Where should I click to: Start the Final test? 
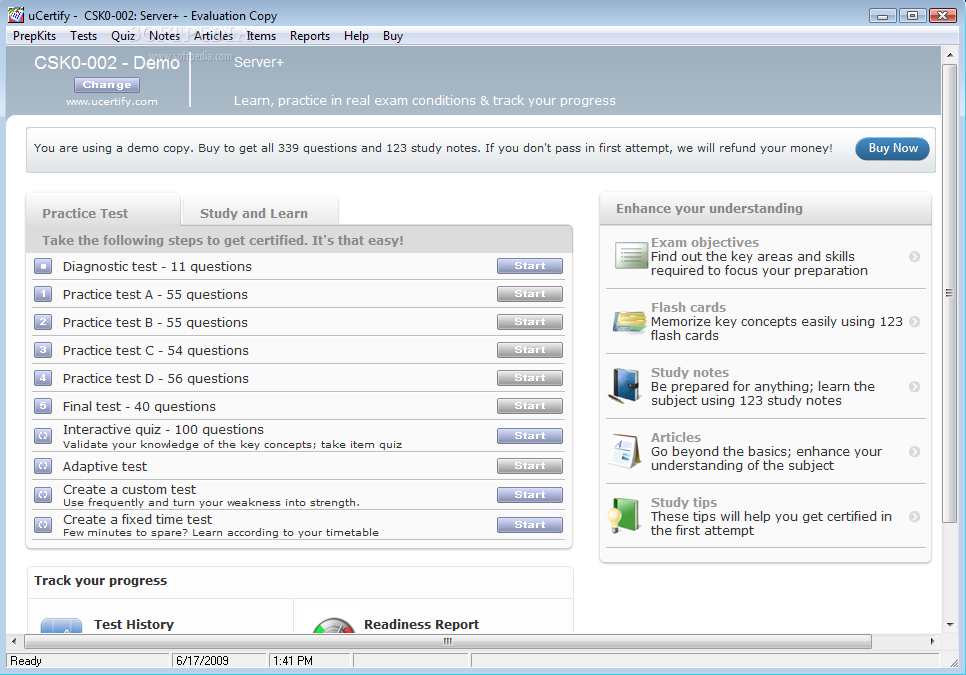(x=530, y=406)
